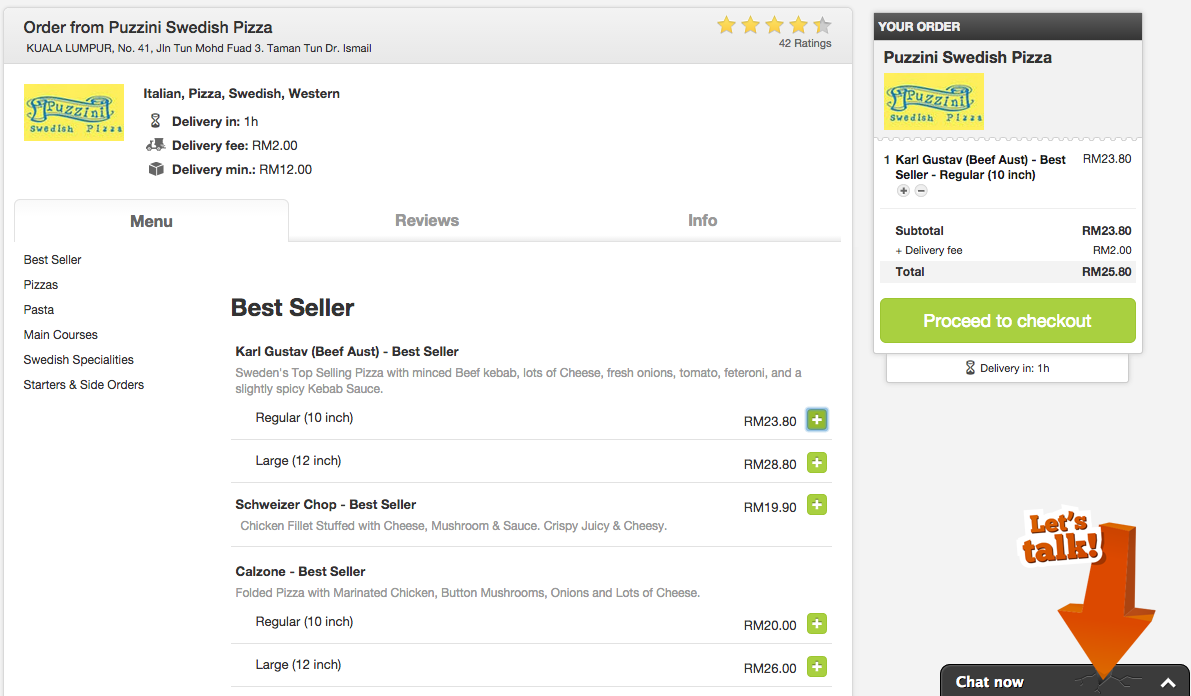
Task: Click the 42 Ratings text
Action: point(805,43)
